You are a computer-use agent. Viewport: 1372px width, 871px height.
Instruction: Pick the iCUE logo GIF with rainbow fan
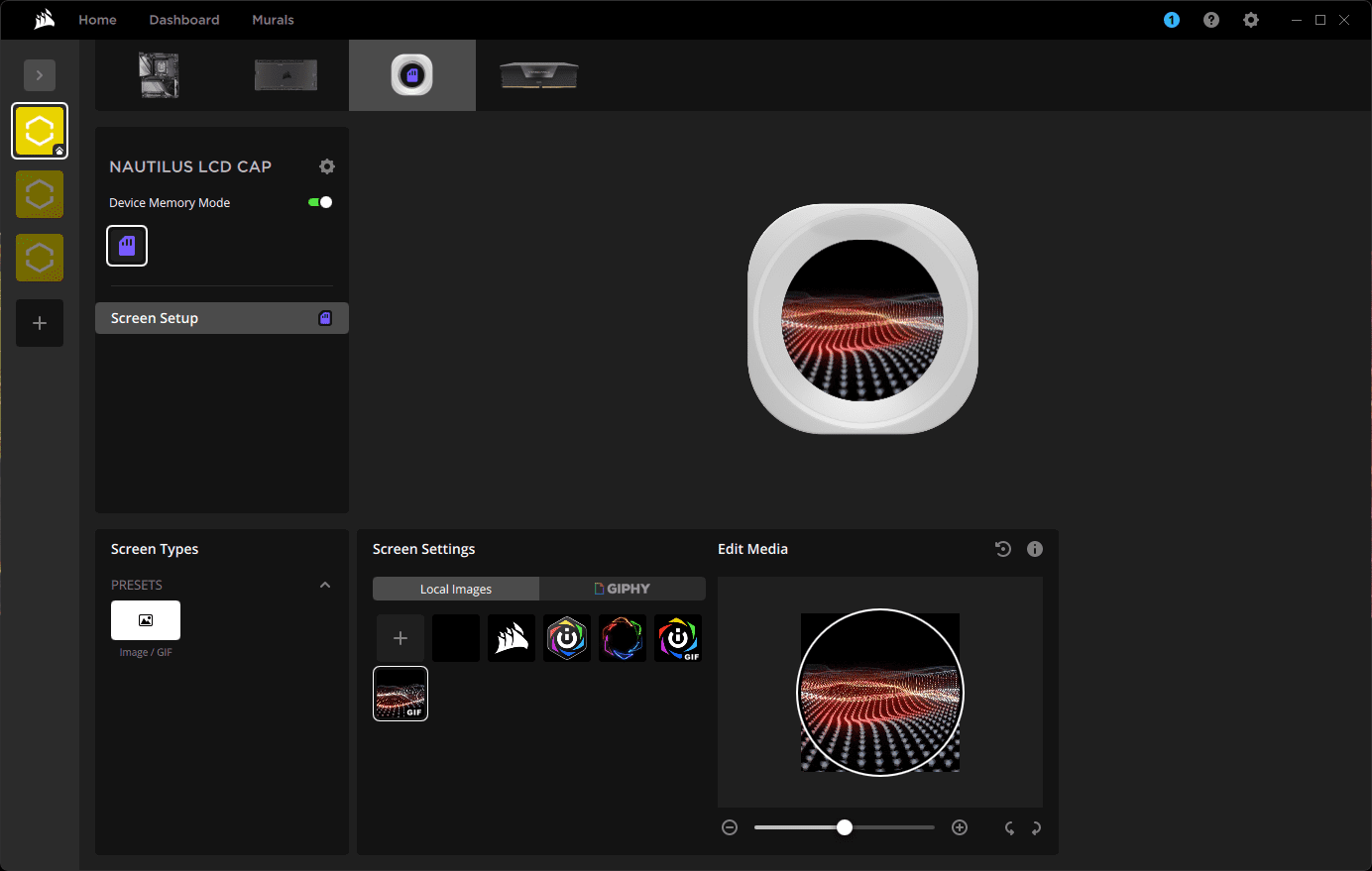[677, 637]
